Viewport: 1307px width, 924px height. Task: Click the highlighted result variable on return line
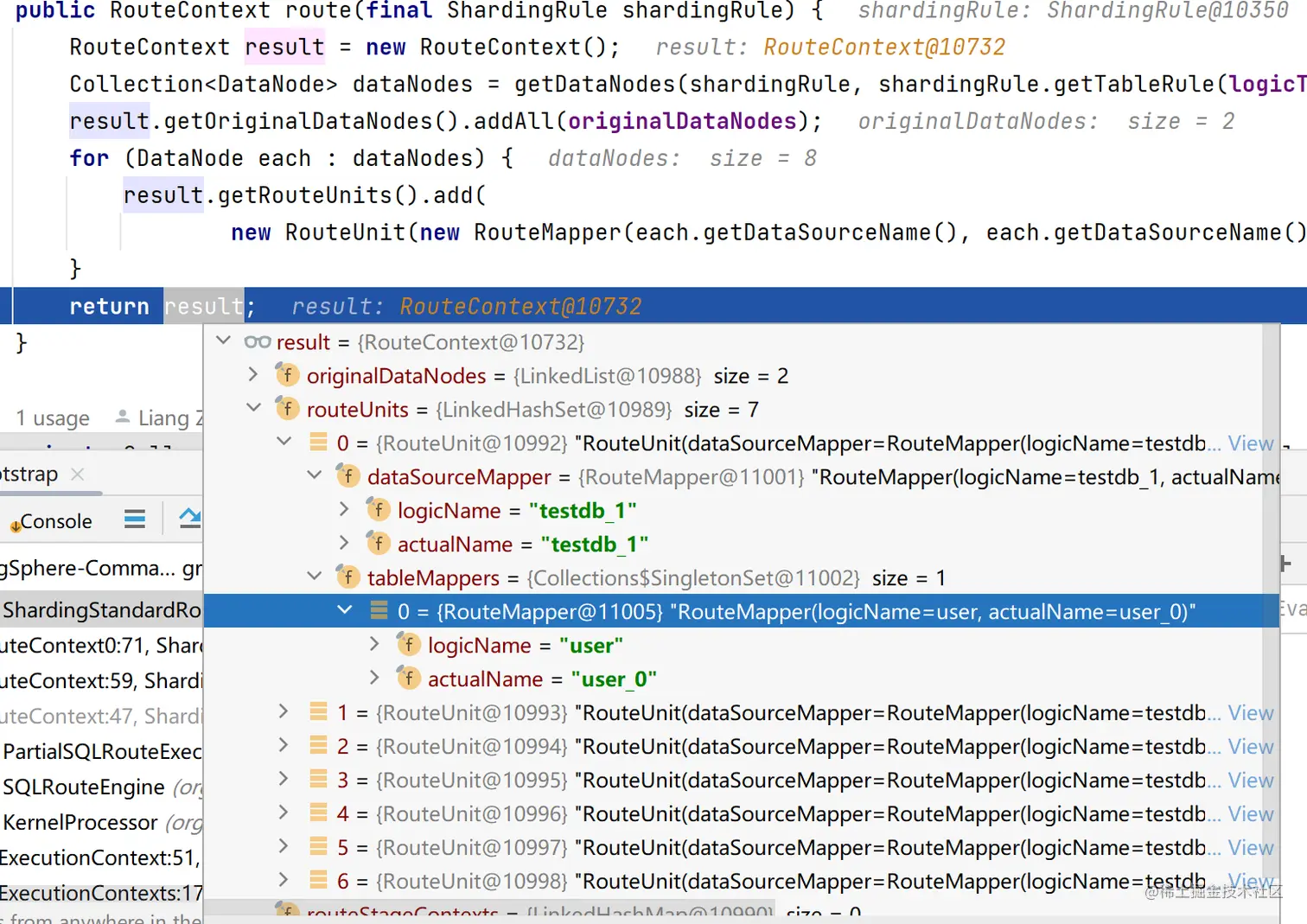pos(204,306)
